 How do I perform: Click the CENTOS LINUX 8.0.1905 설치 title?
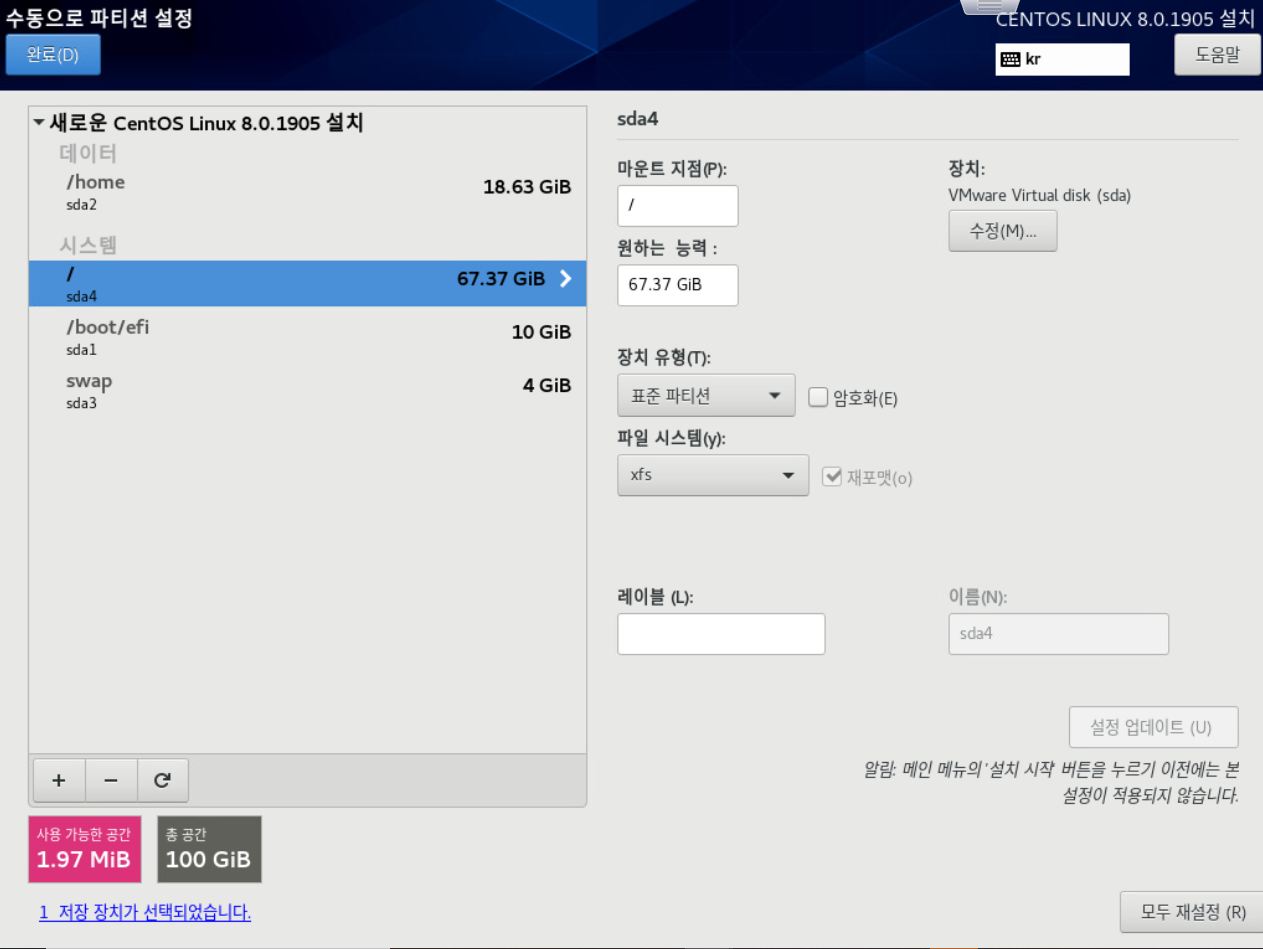click(1125, 20)
